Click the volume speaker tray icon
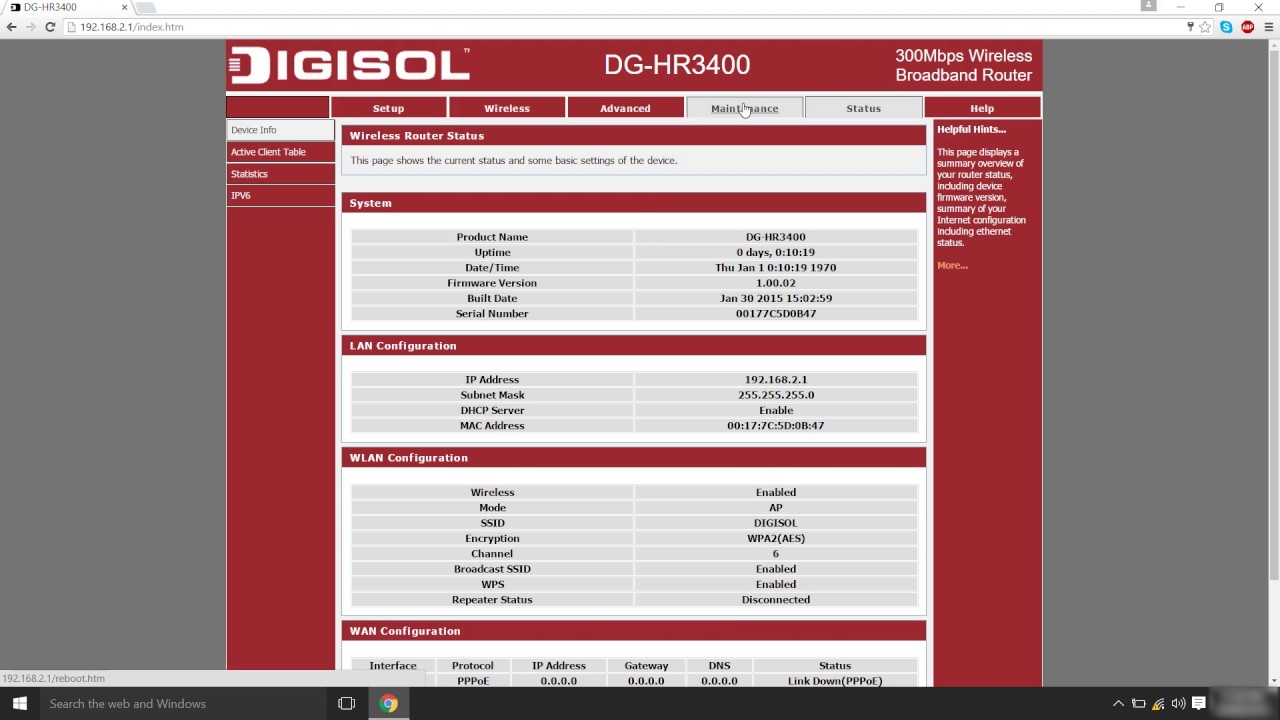Screen dimensions: 1280x720 (1178, 704)
